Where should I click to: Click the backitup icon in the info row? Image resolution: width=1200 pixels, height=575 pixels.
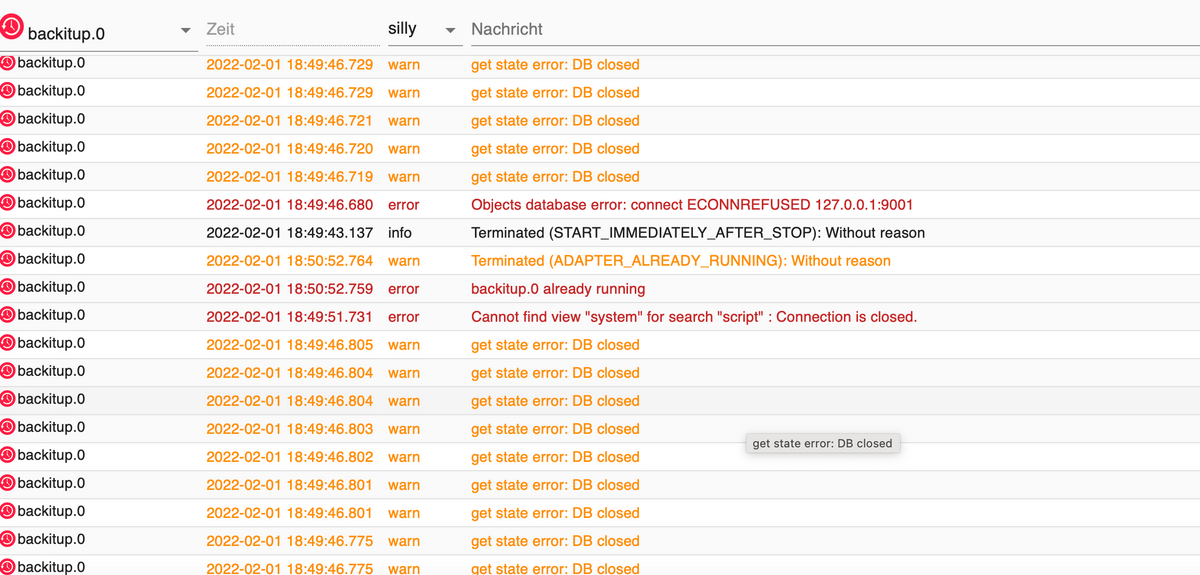pos(8,231)
